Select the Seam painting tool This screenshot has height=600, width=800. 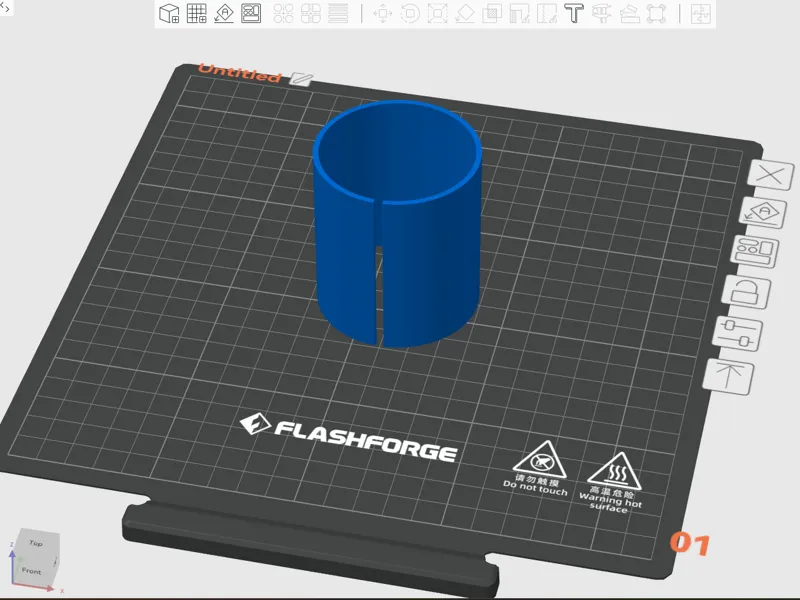click(546, 13)
